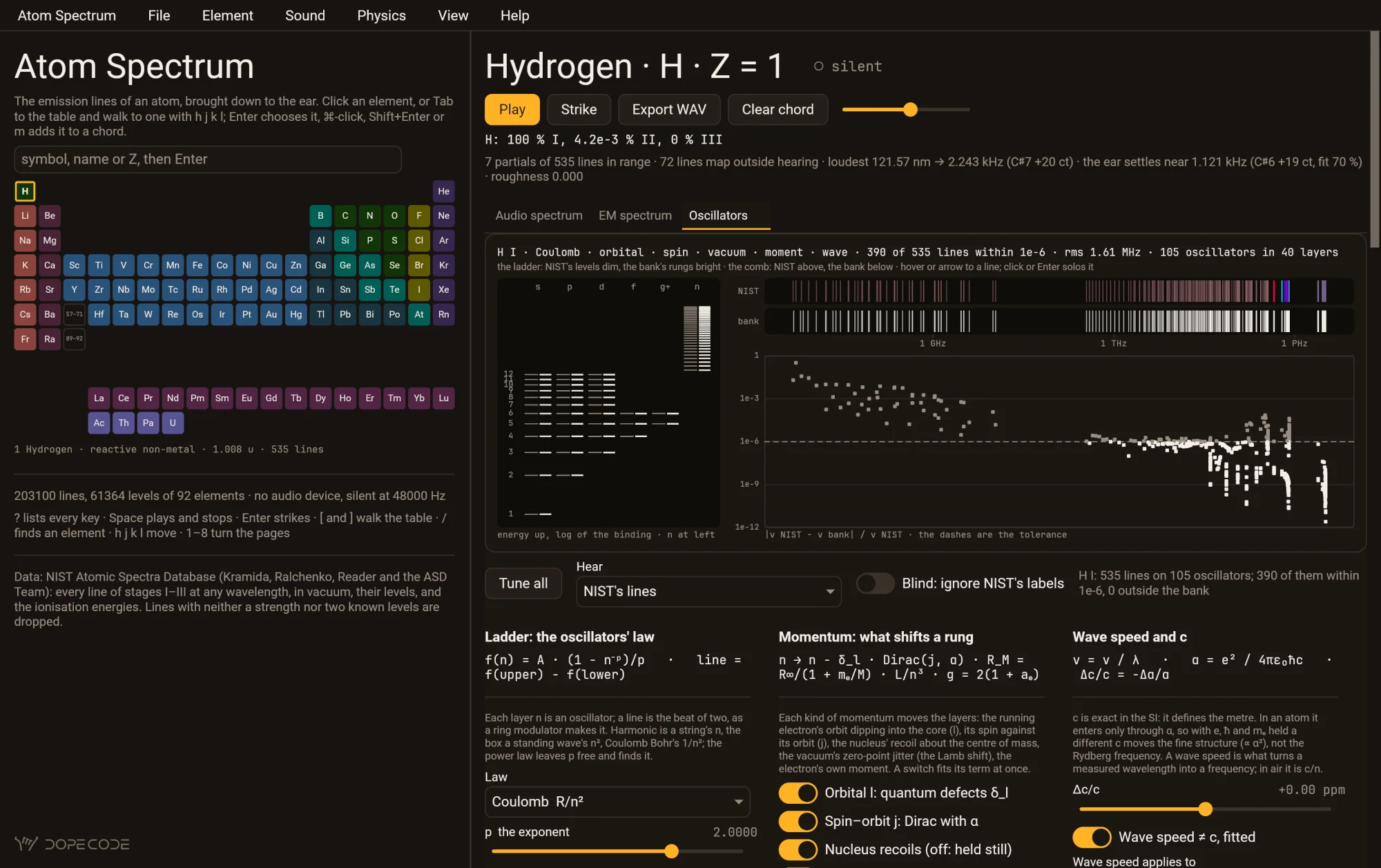Open the Sound menu

305,15
